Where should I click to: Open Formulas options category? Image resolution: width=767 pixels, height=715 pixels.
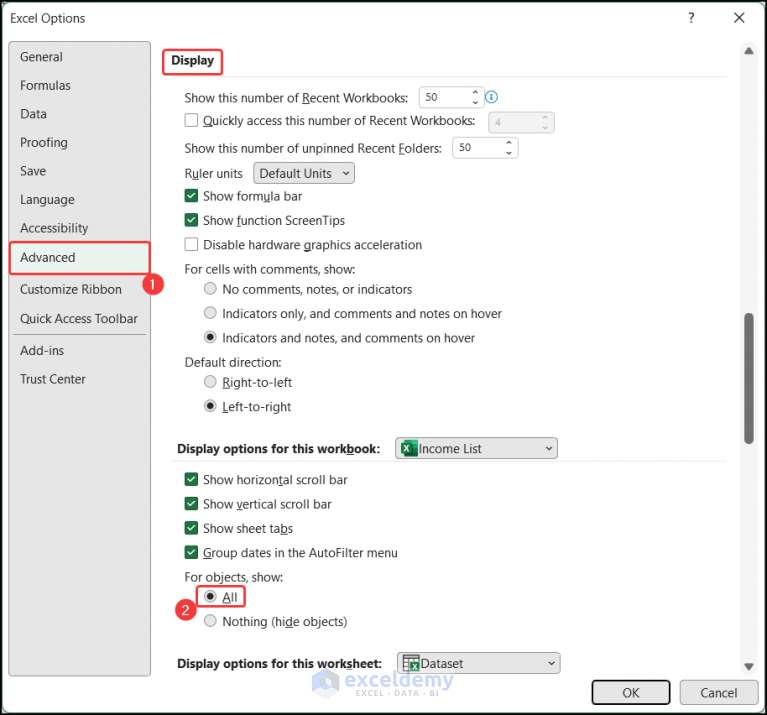(79, 86)
